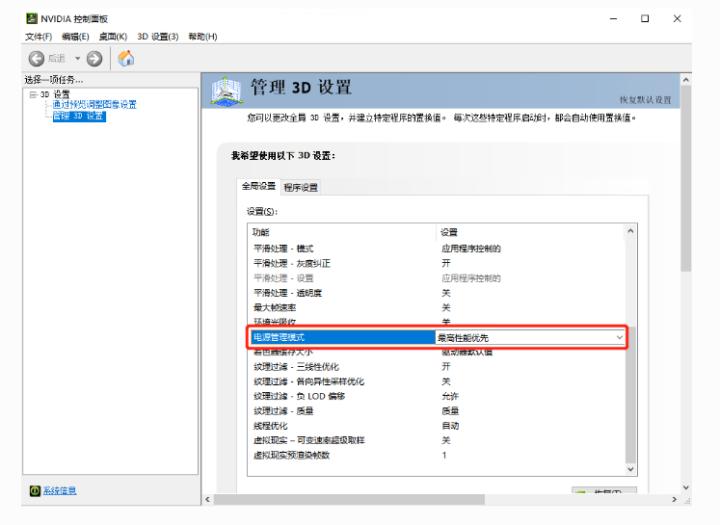Click the 自动 value of 线程优化
This screenshot has height=525, width=720.
tap(450, 426)
